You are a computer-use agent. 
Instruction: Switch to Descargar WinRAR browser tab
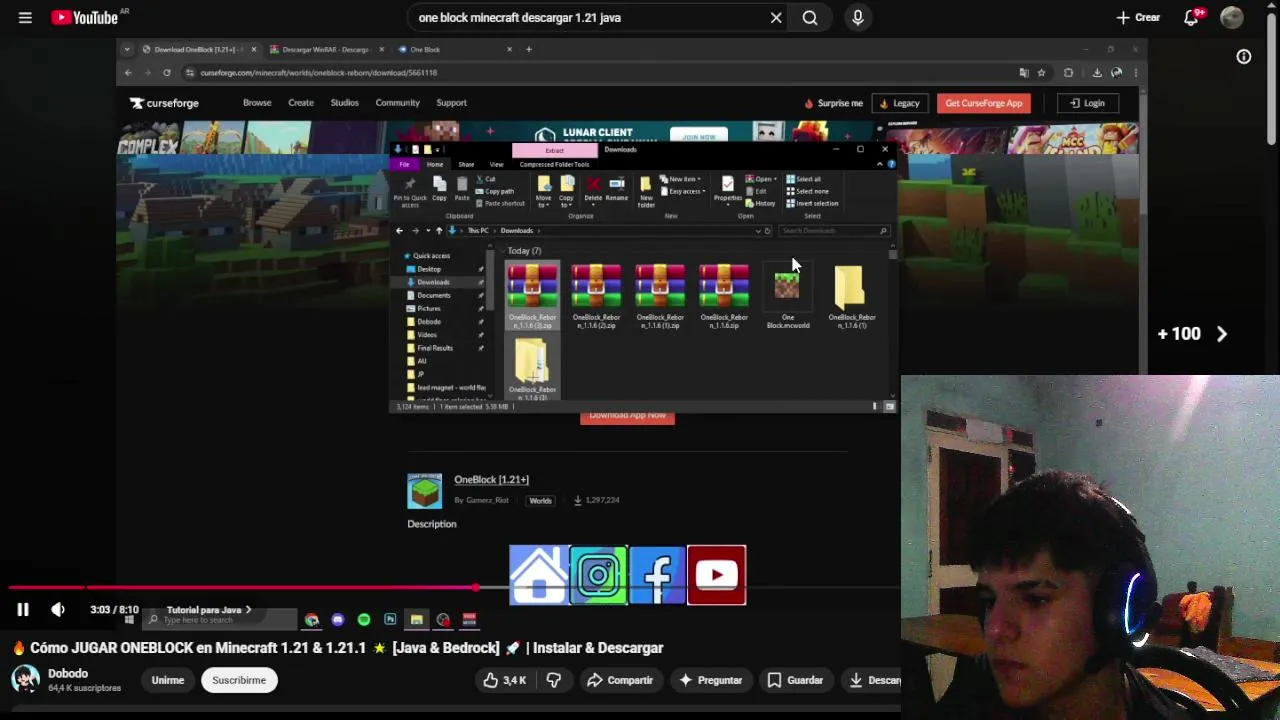click(x=325, y=49)
